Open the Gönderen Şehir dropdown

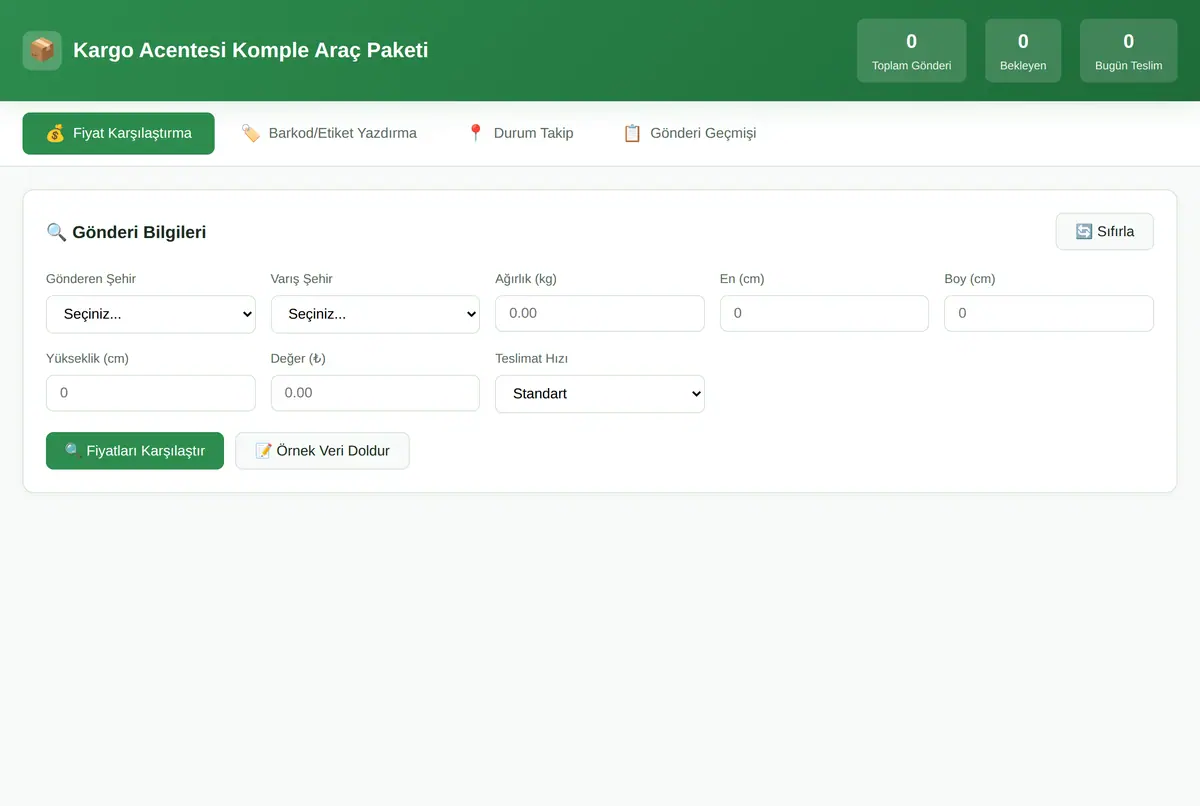coord(151,314)
